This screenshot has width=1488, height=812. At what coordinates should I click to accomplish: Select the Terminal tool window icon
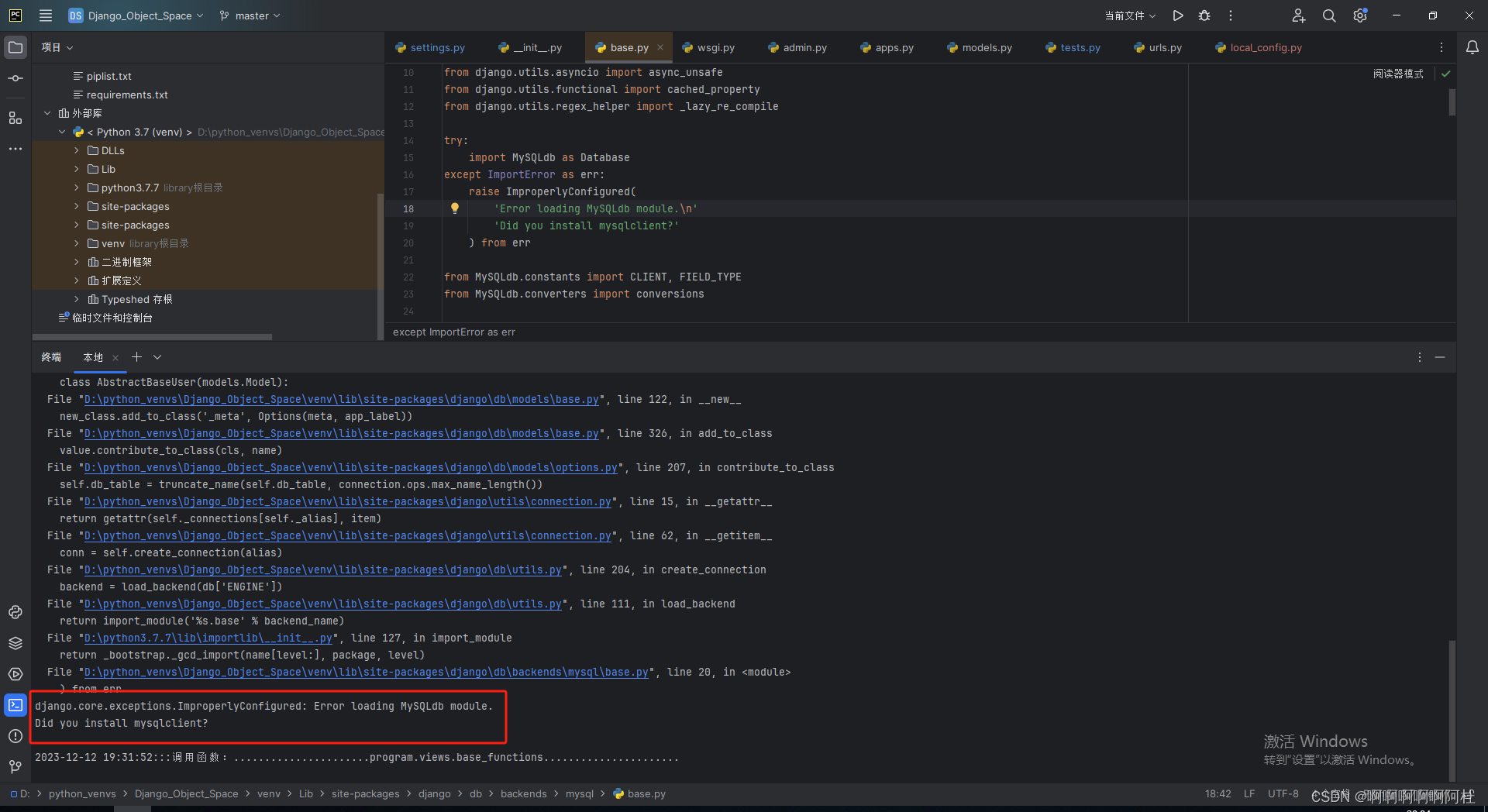[15, 705]
